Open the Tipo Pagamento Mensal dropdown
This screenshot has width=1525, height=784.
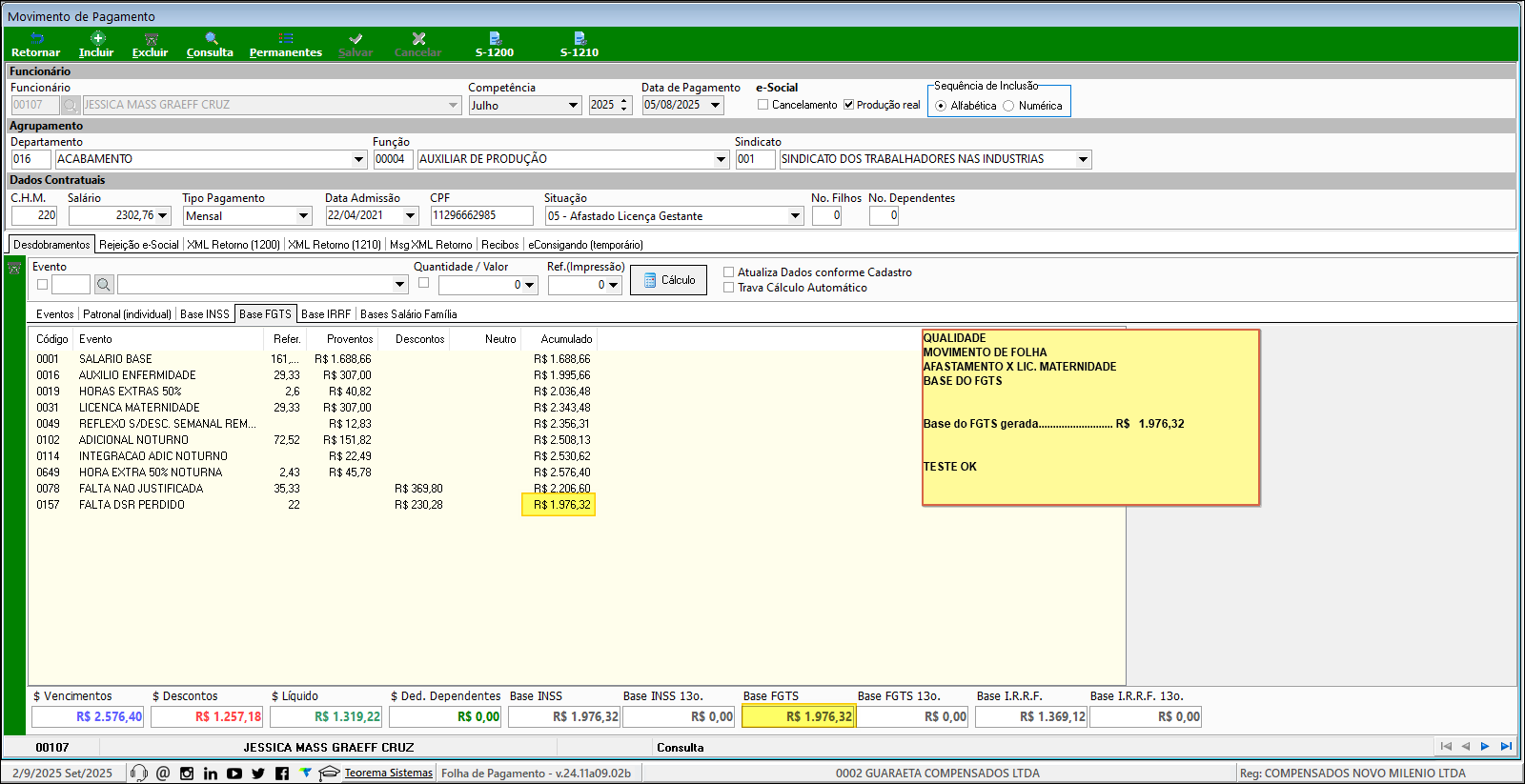(x=304, y=216)
